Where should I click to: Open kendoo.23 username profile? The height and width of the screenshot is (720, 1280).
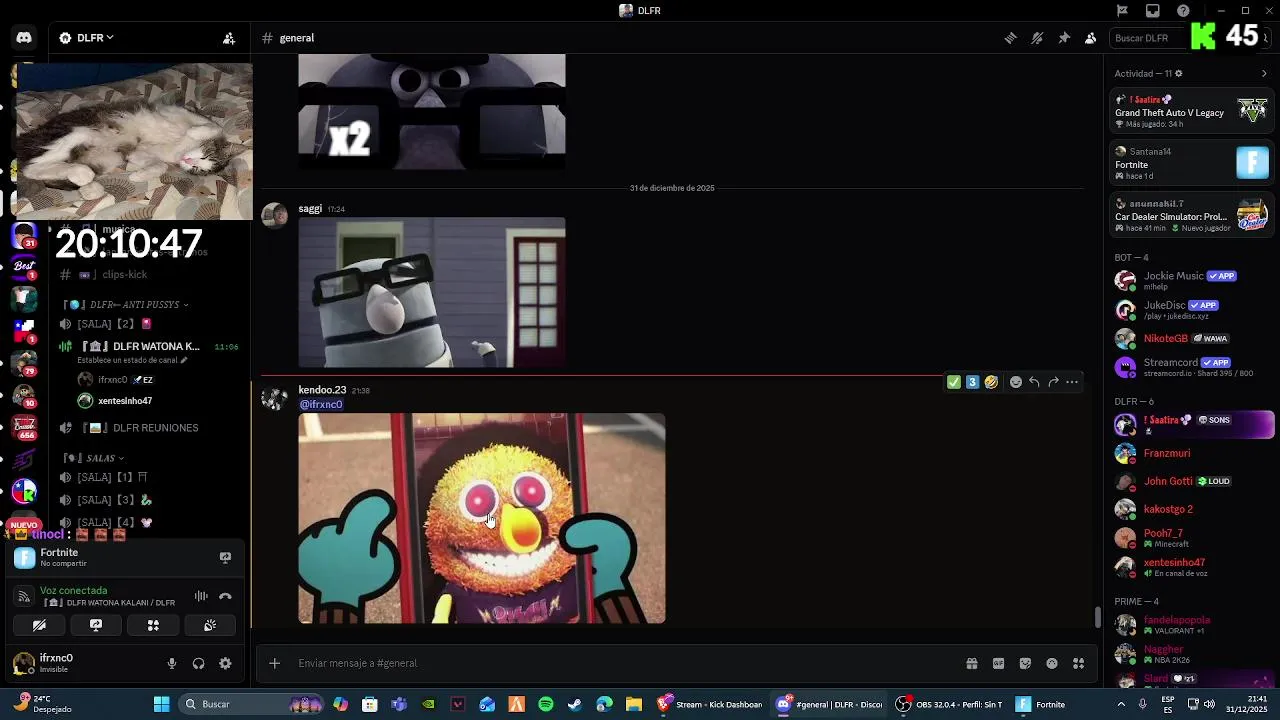pyautogui.click(x=322, y=390)
